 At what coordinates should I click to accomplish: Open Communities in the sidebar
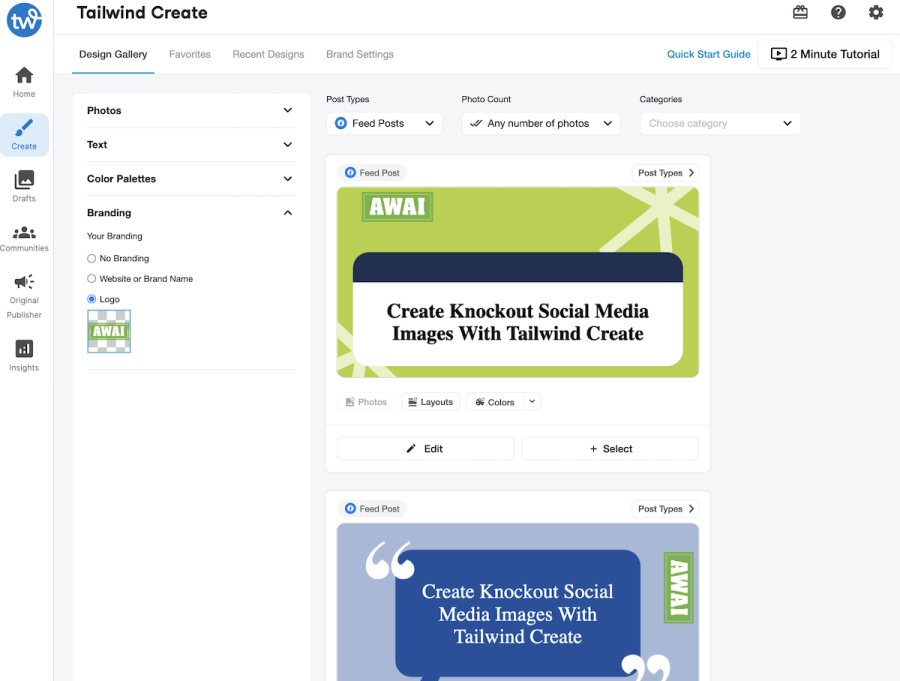(24, 238)
